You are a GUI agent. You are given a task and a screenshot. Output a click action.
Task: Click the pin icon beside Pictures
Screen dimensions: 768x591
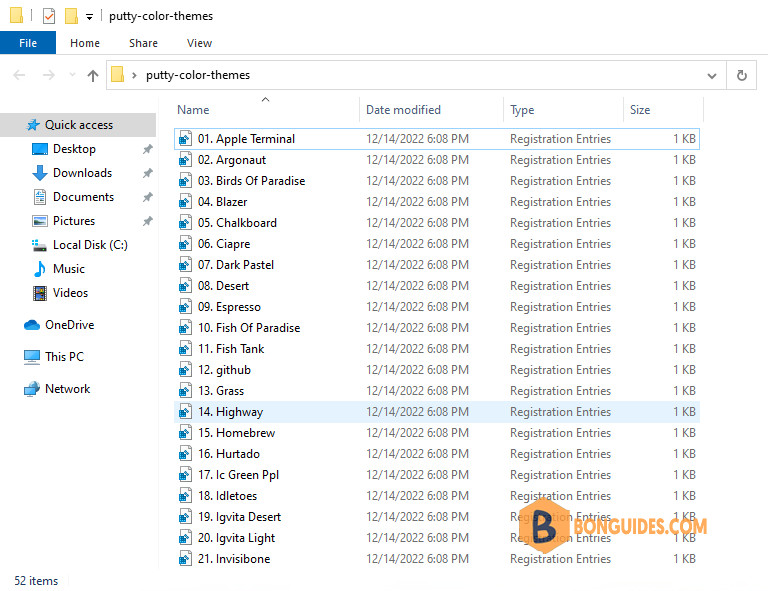[147, 221]
